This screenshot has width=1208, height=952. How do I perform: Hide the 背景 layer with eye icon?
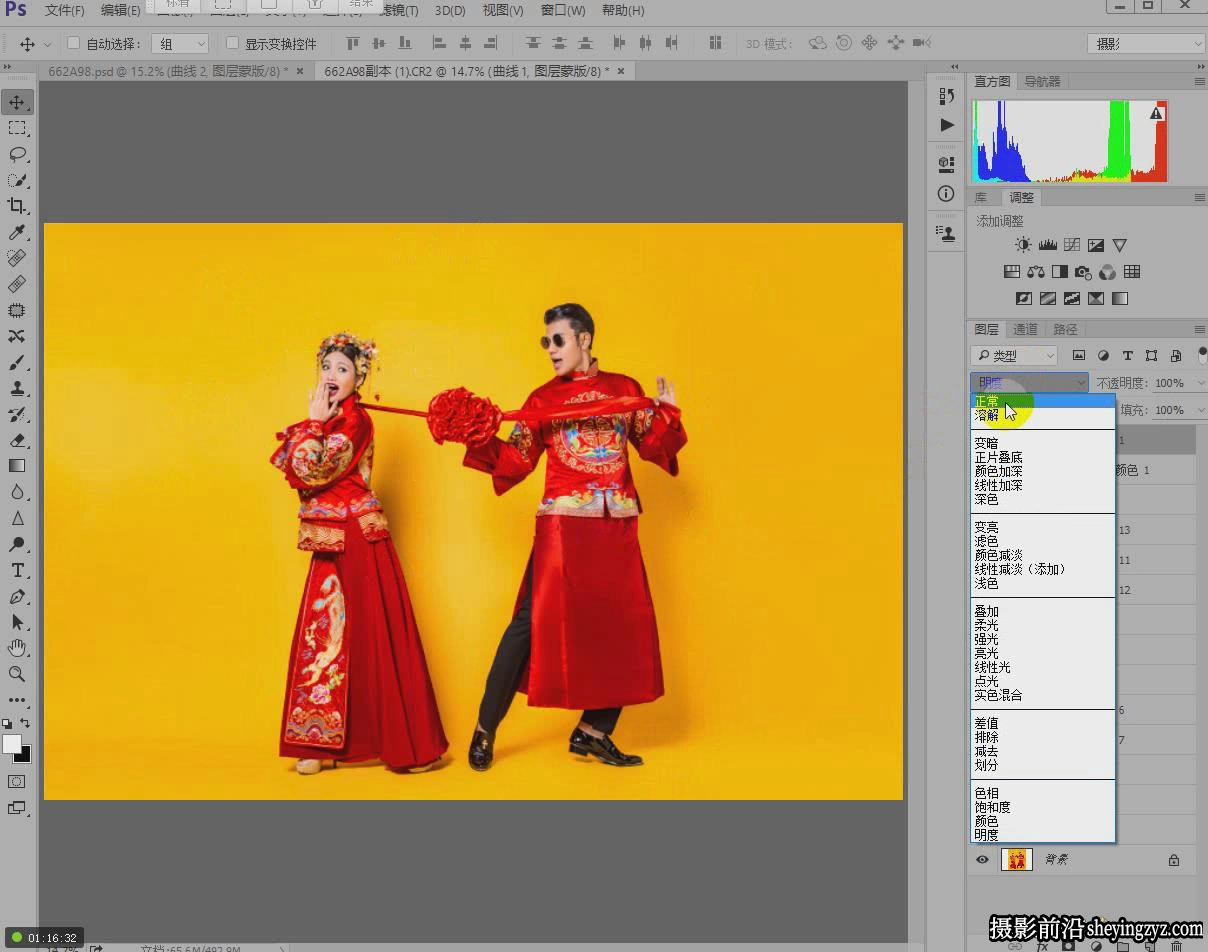pos(983,860)
